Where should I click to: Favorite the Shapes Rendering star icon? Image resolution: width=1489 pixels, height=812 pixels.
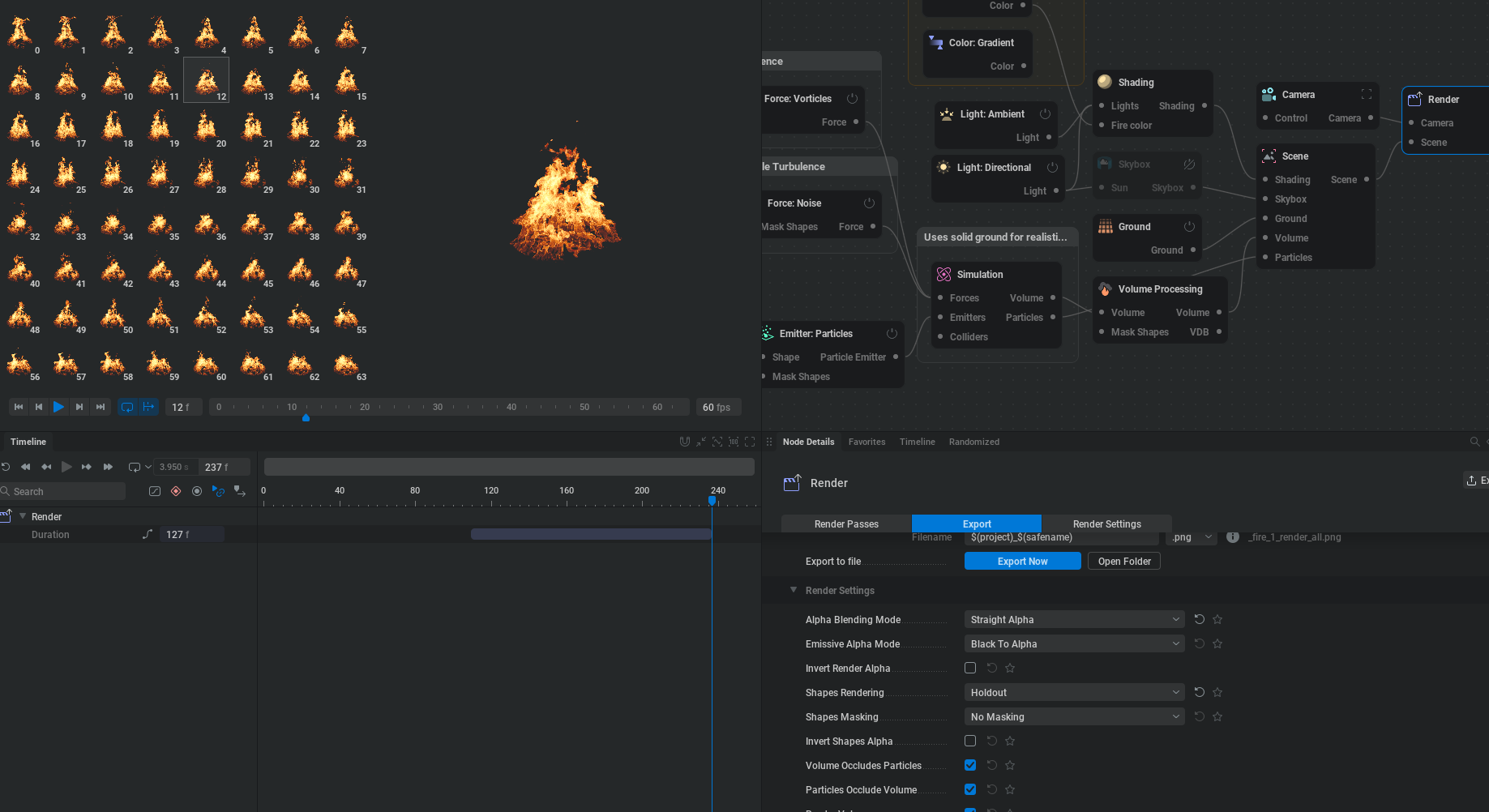[x=1217, y=692]
